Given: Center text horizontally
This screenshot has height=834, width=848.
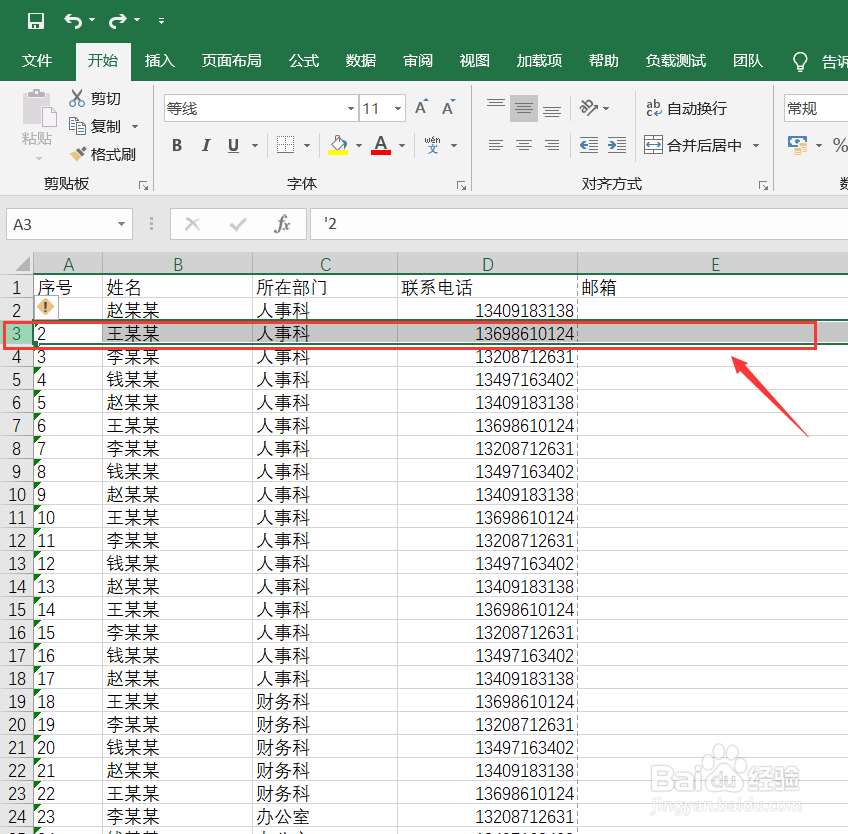Looking at the screenshot, I should [524, 145].
